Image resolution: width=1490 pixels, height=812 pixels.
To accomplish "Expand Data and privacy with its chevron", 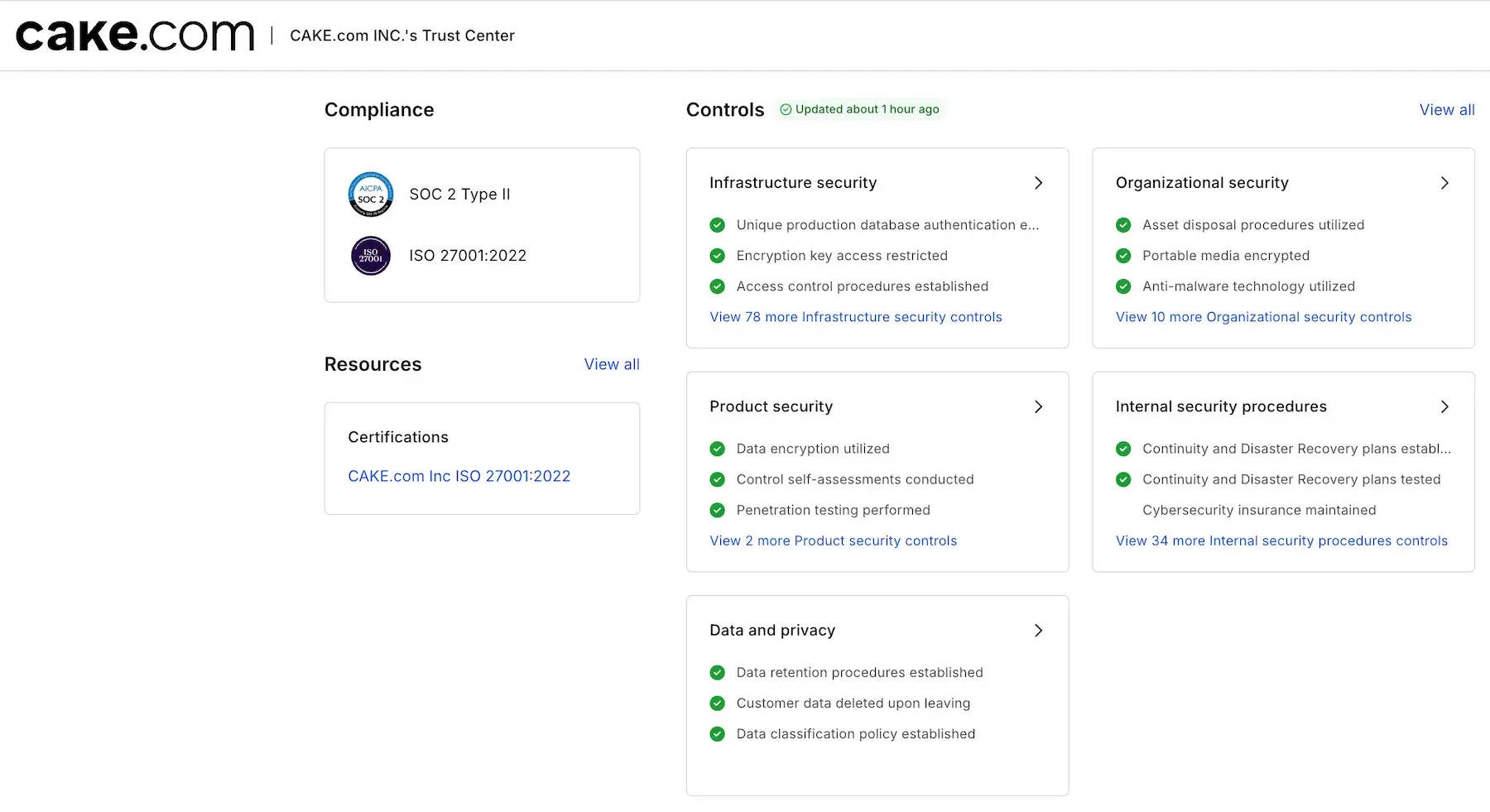I will [x=1038, y=631].
